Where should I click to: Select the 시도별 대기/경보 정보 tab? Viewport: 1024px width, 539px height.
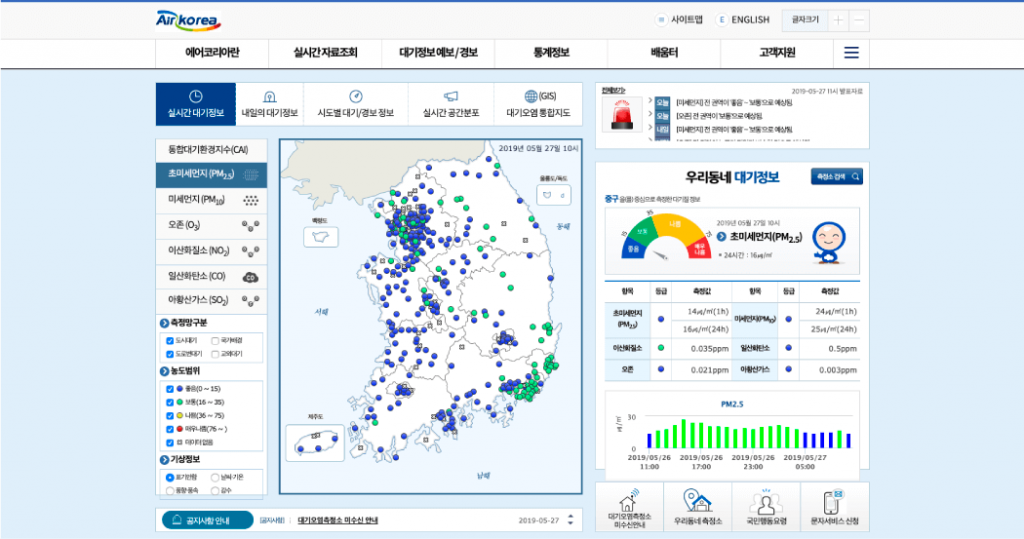tap(355, 104)
